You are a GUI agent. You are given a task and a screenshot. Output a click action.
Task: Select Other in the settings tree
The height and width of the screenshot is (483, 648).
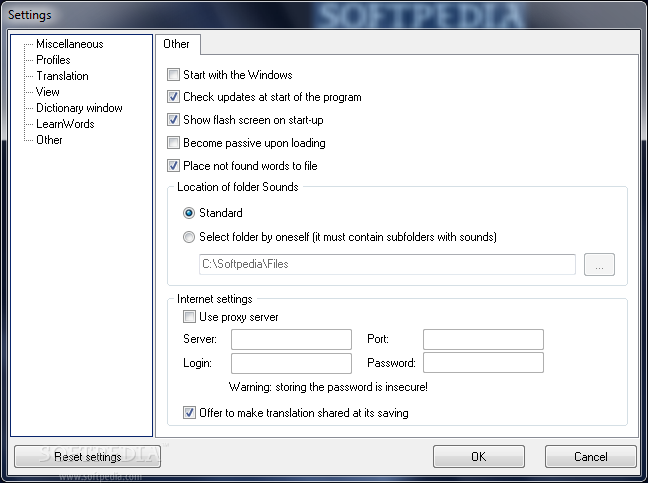pyautogui.click(x=49, y=140)
